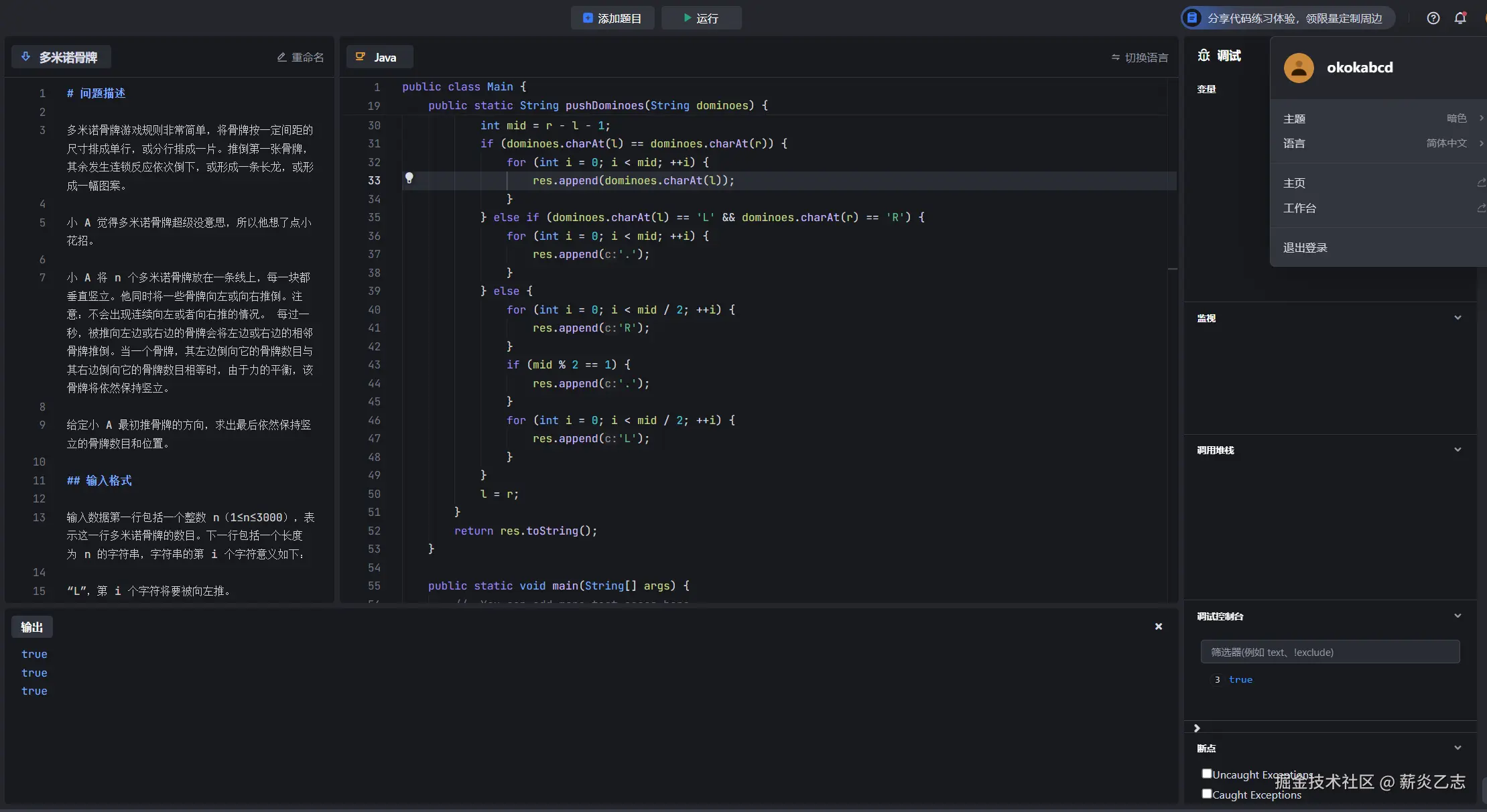Enable Caught Exceptions checkbox

click(1207, 793)
